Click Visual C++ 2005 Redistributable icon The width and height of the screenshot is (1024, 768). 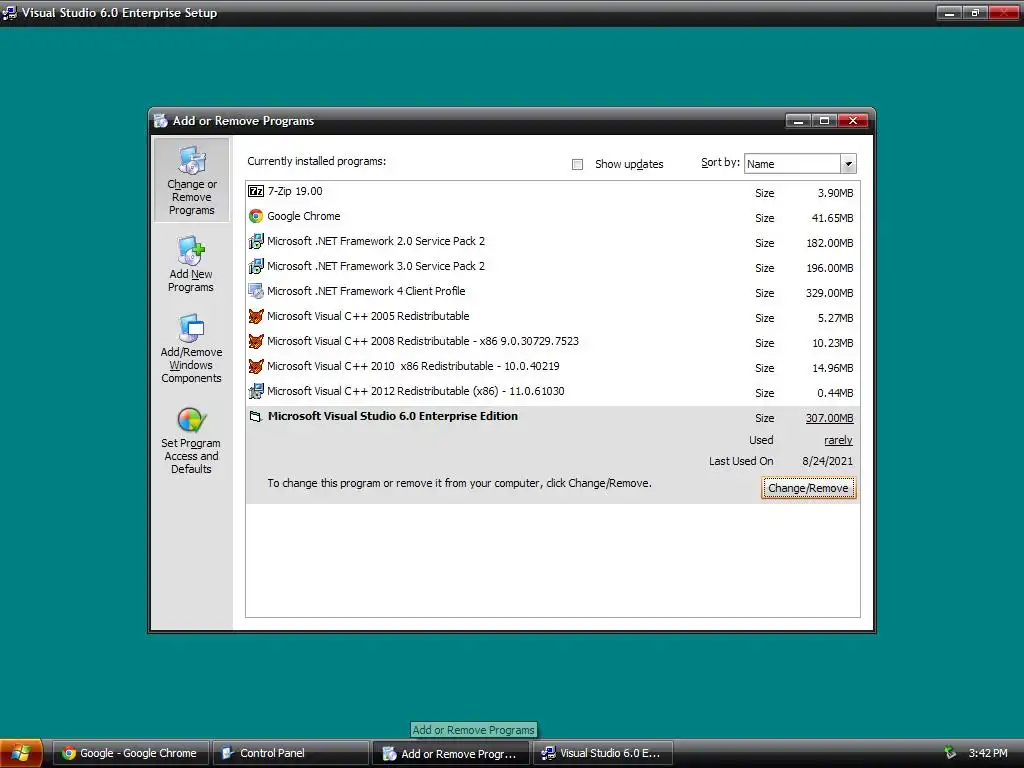click(256, 317)
